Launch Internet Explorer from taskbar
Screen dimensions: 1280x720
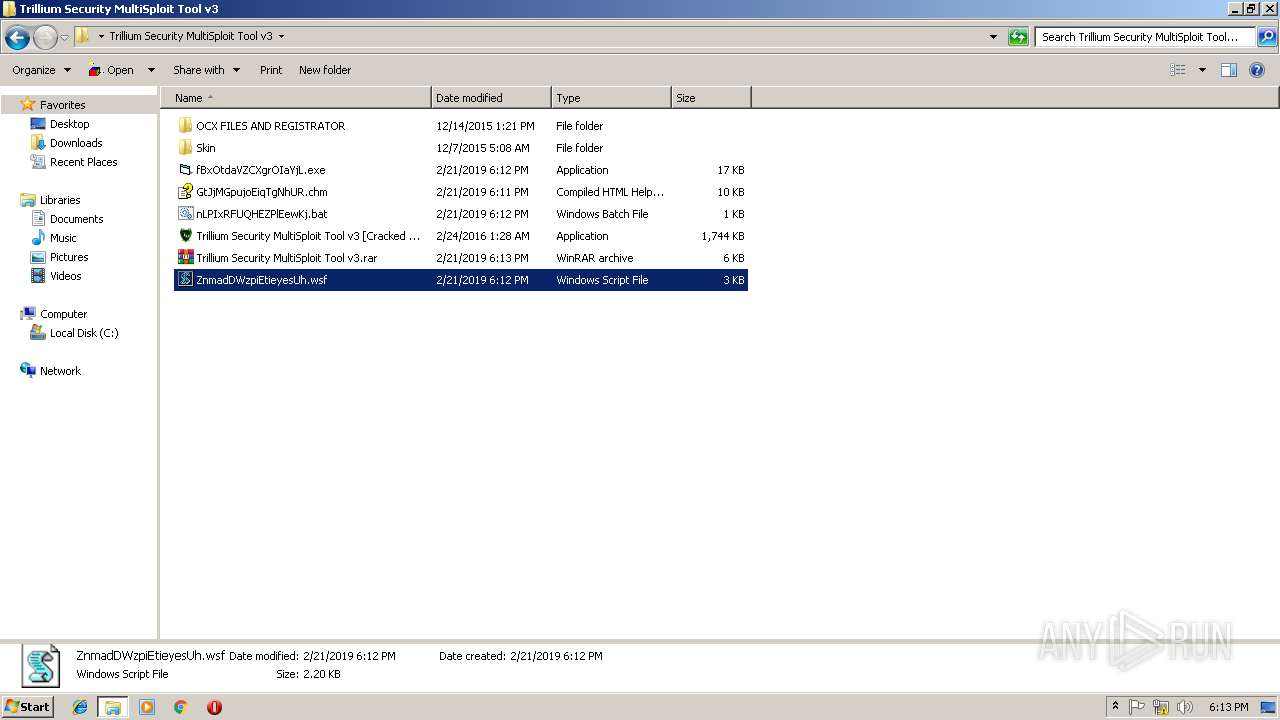[80, 707]
